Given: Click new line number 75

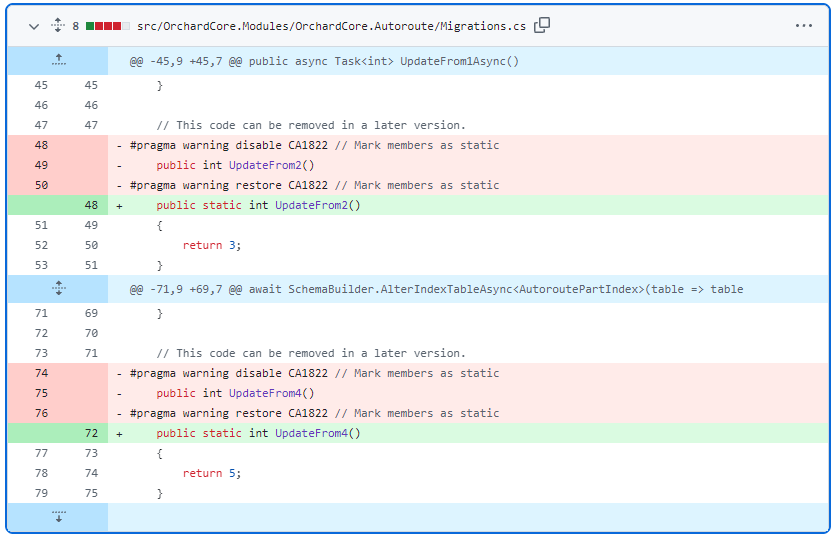Looking at the screenshot, I should click(x=91, y=493).
